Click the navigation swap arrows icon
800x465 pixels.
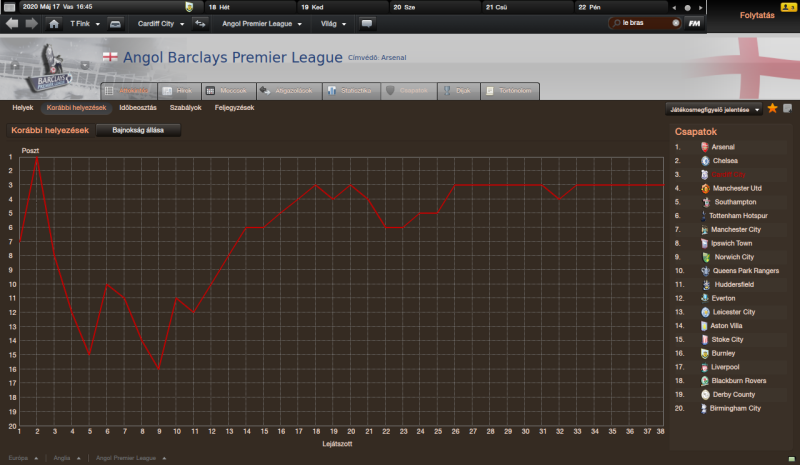coord(200,23)
